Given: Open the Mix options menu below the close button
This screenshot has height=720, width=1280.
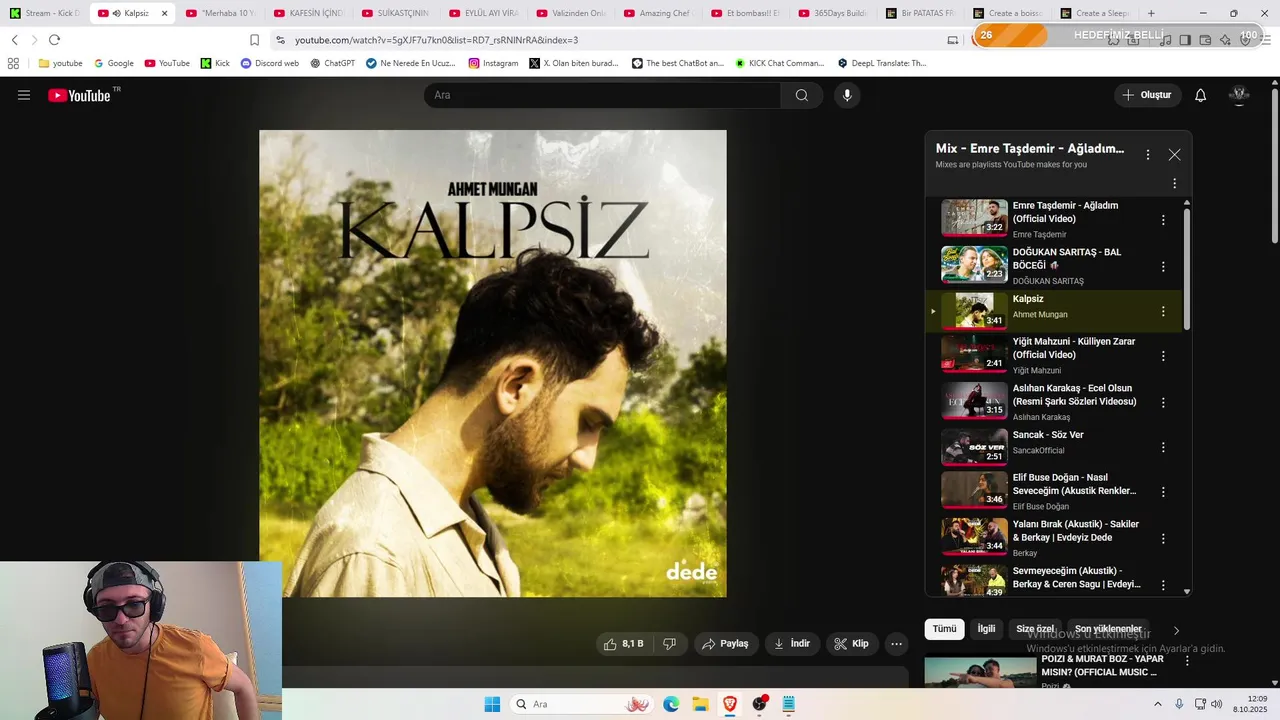Looking at the screenshot, I should pyautogui.click(x=1174, y=183).
